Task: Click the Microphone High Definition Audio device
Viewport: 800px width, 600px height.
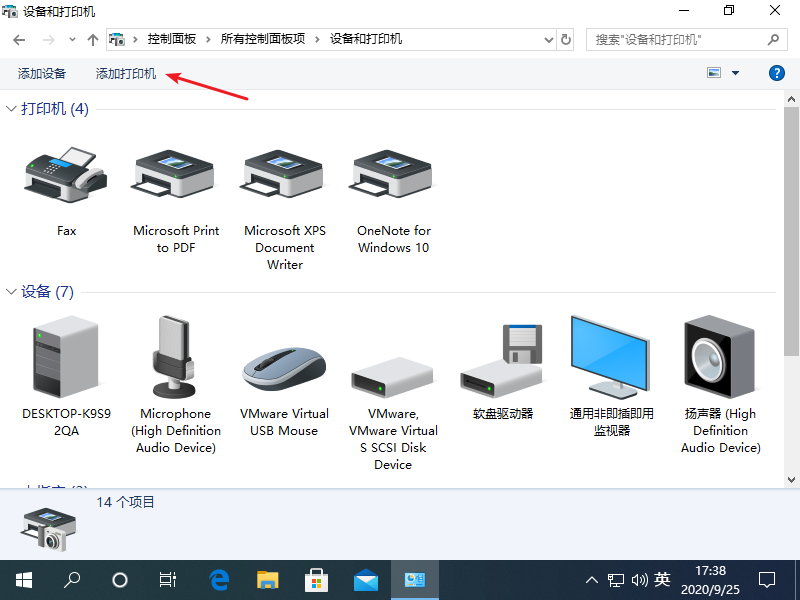Action: (x=176, y=357)
